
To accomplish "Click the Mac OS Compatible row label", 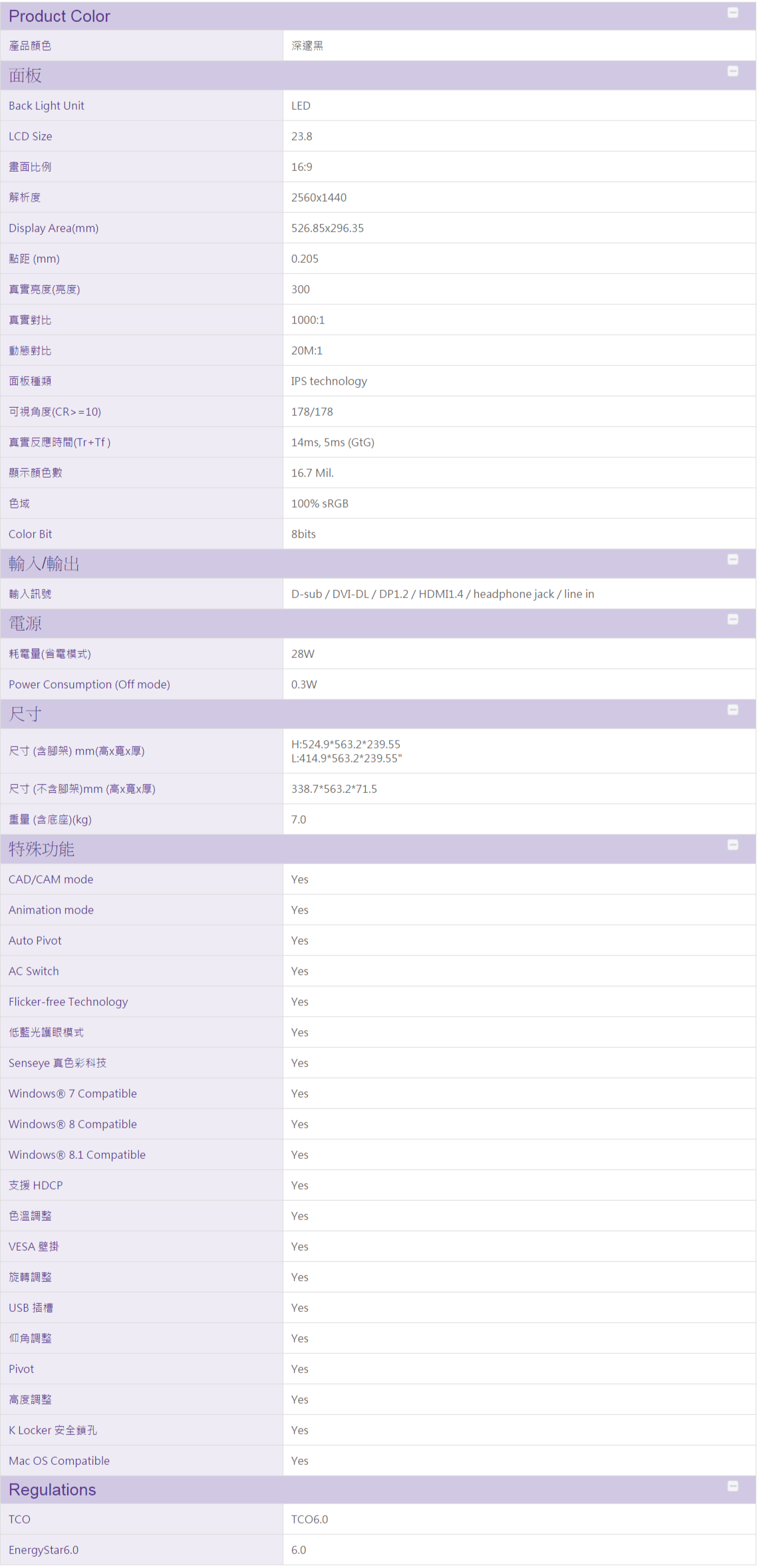I will point(59,1461).
